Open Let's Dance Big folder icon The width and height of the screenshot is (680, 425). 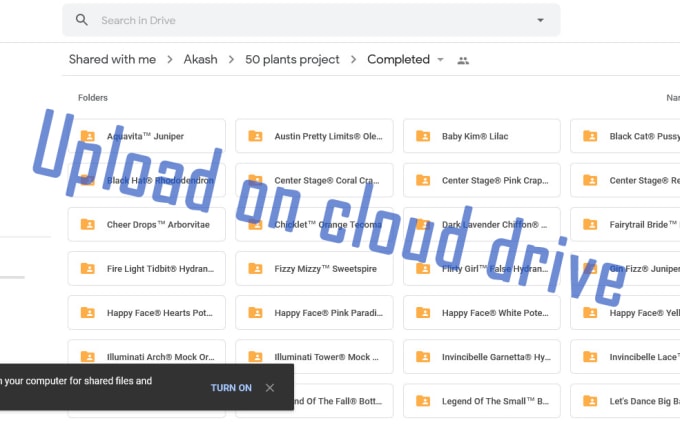(x=590, y=401)
